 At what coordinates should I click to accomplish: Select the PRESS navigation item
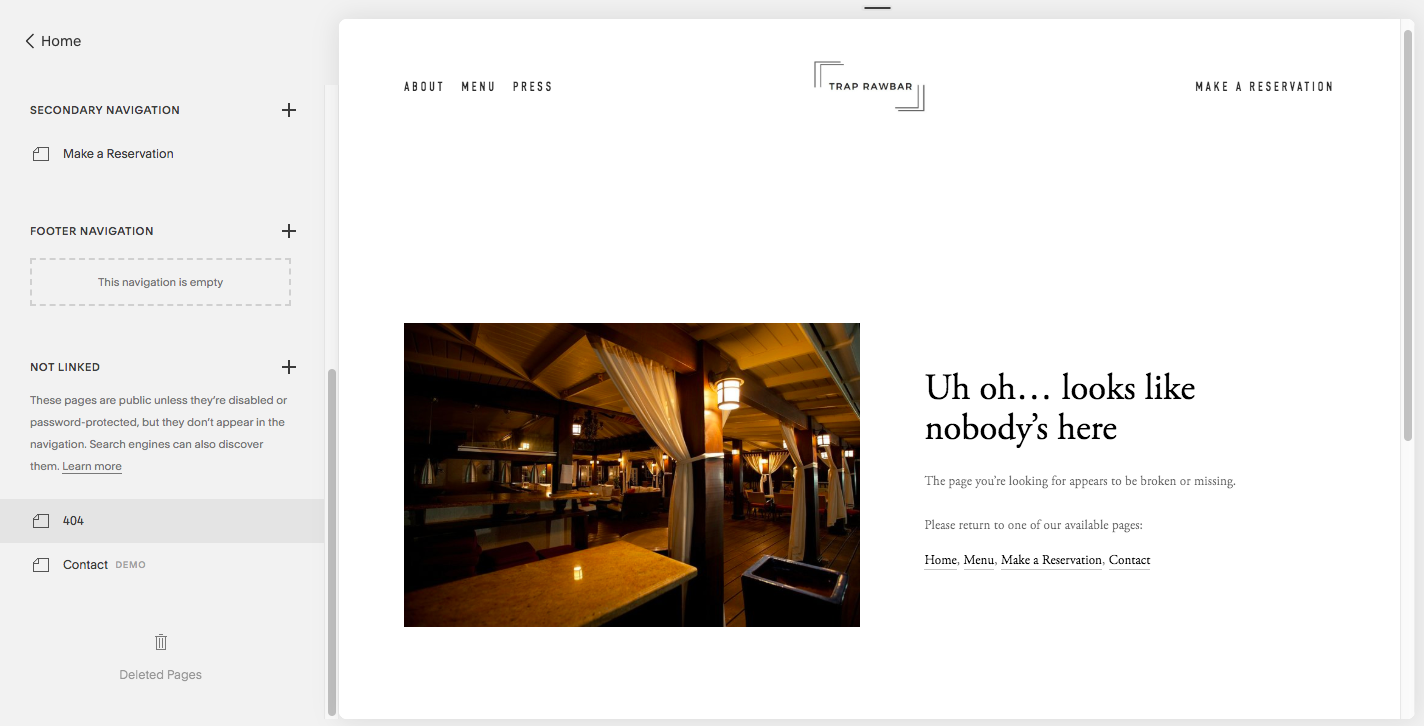(532, 86)
